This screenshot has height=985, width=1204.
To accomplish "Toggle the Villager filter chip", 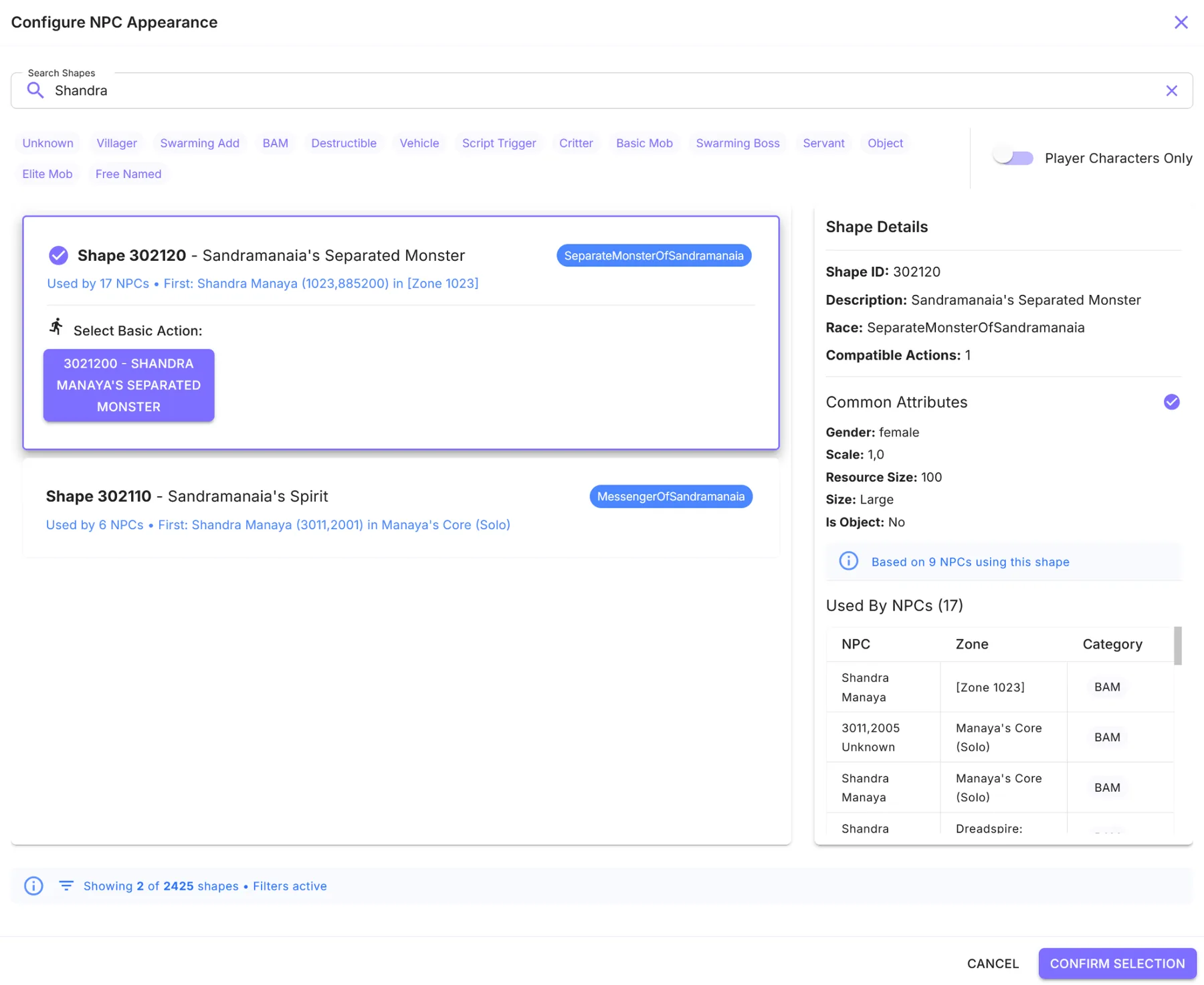I will (x=116, y=143).
